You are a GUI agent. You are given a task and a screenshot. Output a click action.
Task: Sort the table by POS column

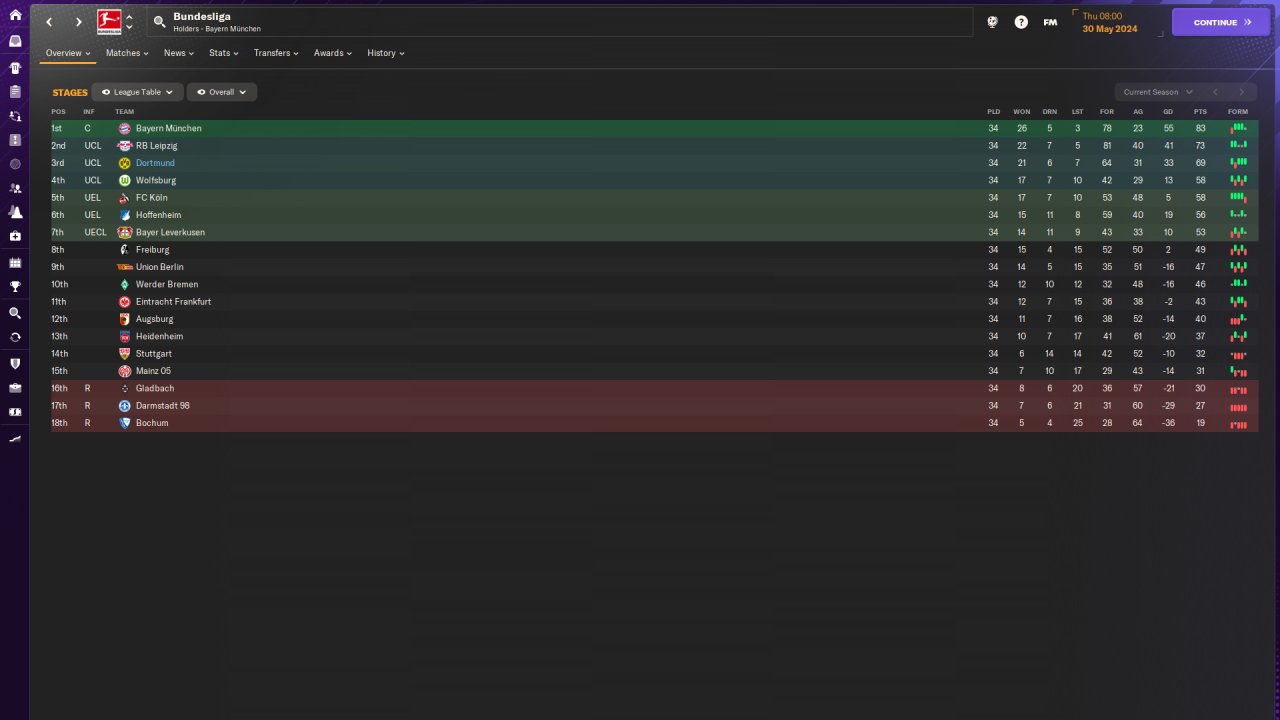coord(58,112)
